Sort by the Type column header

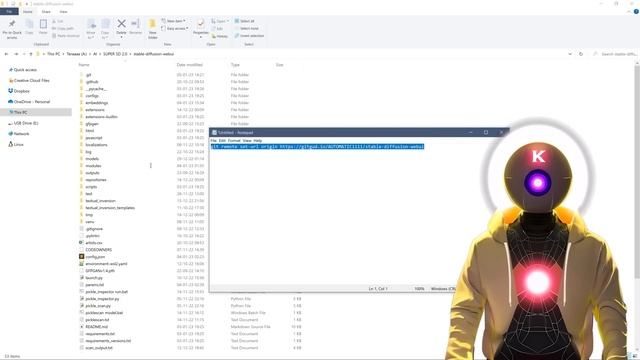click(235, 65)
